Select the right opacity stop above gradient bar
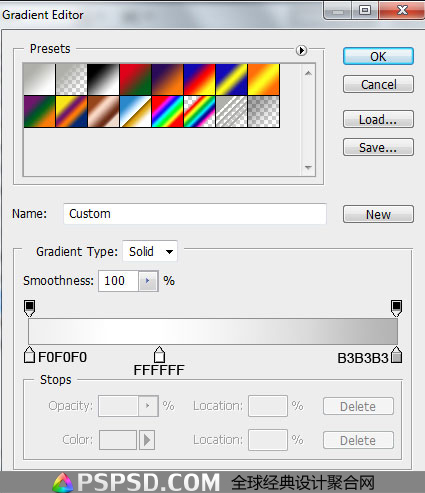The width and height of the screenshot is (425, 493). (x=396, y=308)
